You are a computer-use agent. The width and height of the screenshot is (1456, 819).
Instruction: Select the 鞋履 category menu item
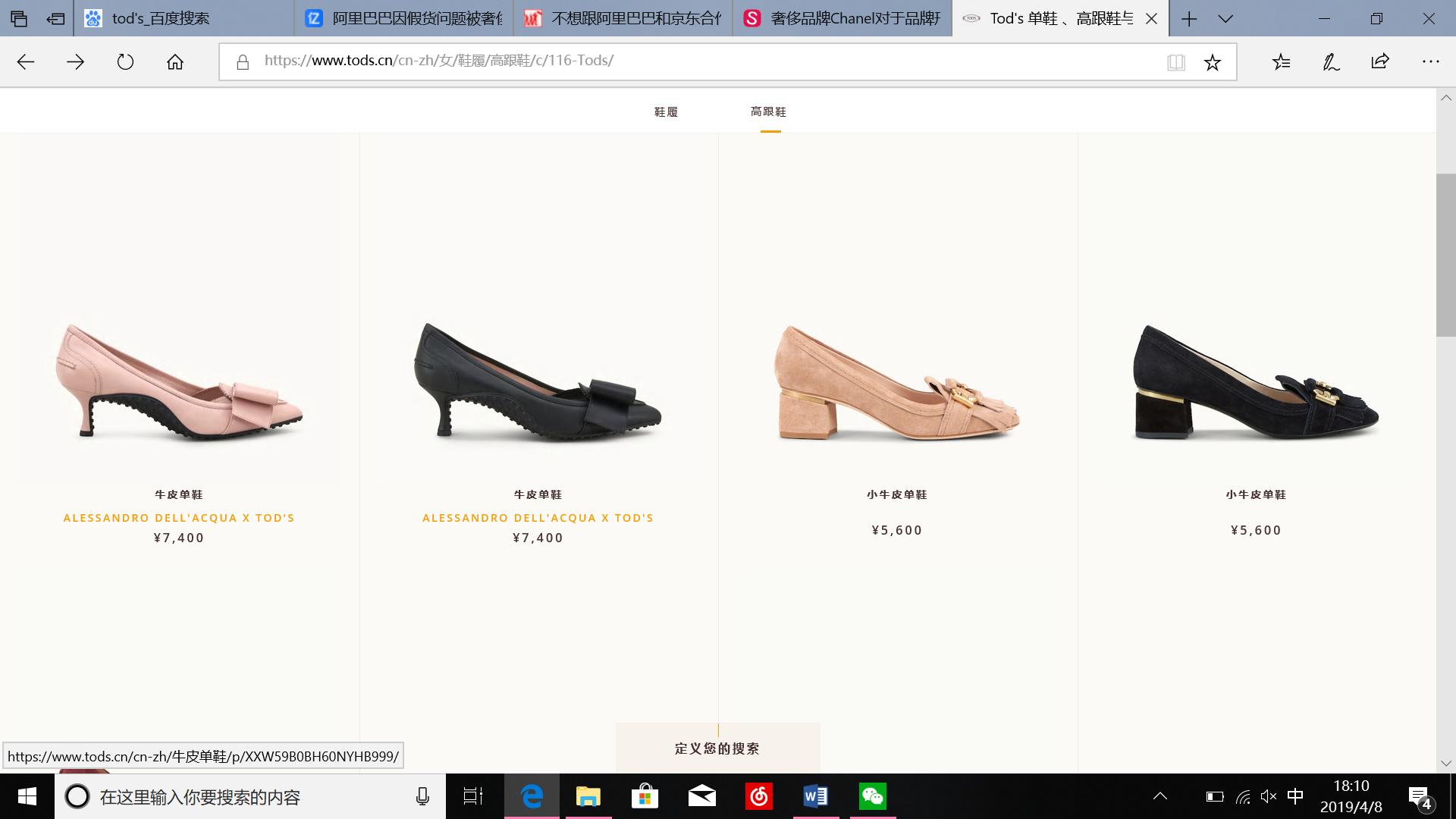(666, 112)
